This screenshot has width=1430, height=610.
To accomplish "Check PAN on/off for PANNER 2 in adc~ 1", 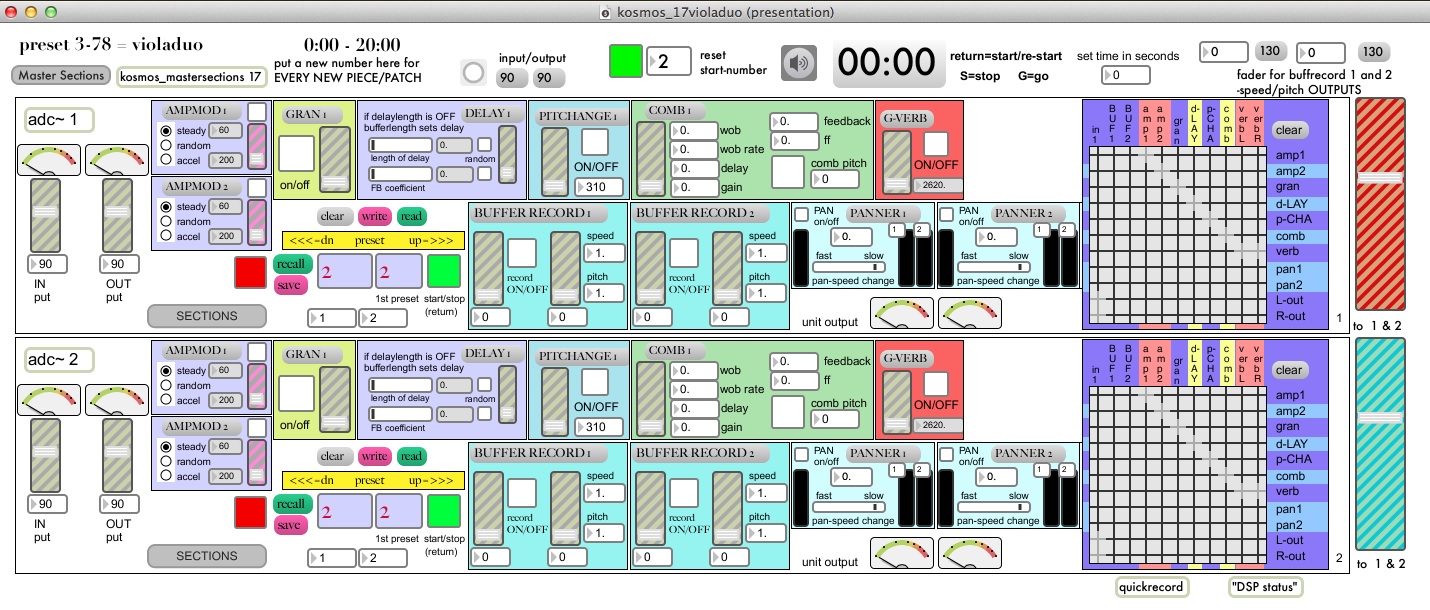I will [946, 213].
